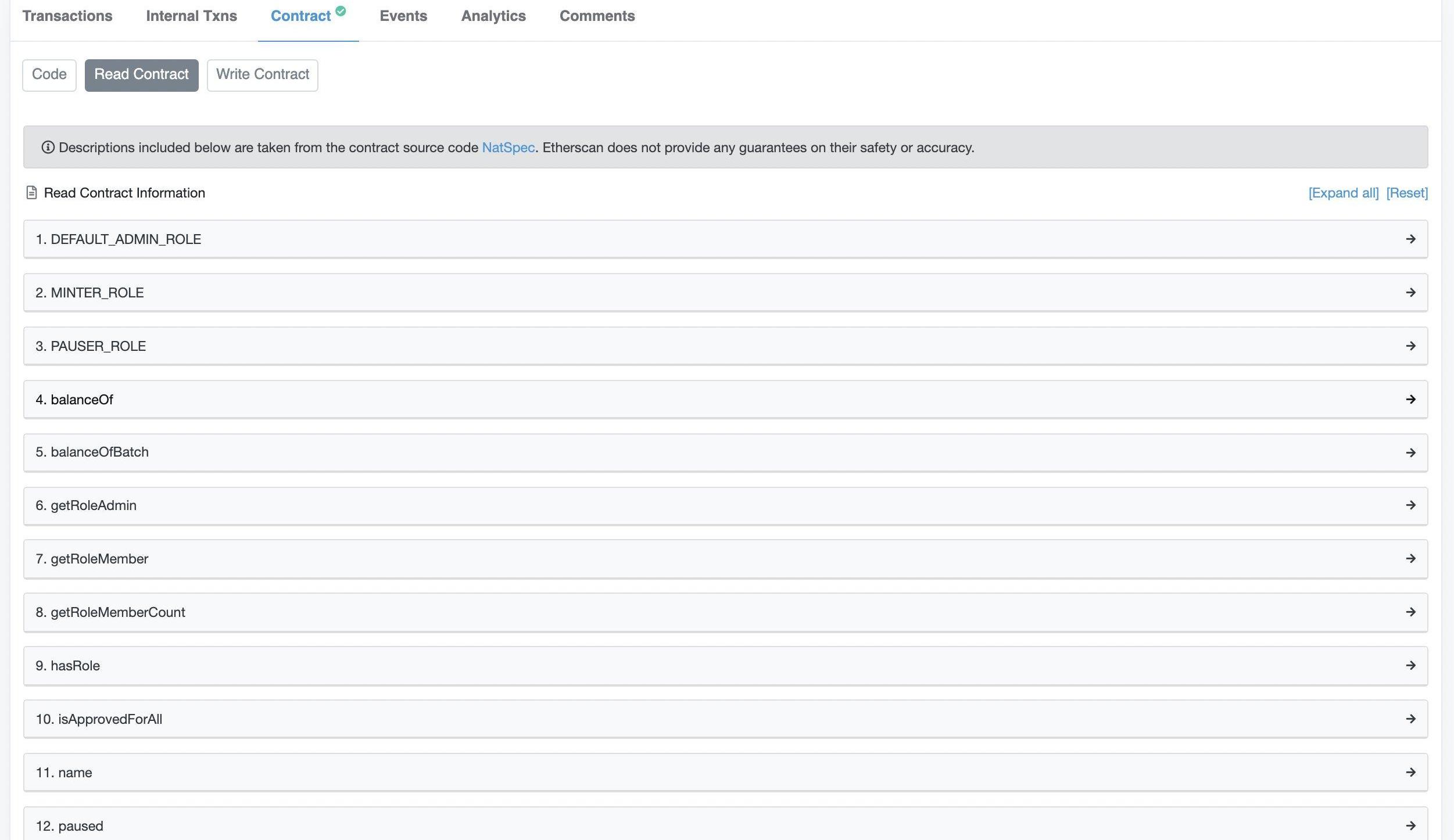Click the info icon in the descriptions notice

48,148
